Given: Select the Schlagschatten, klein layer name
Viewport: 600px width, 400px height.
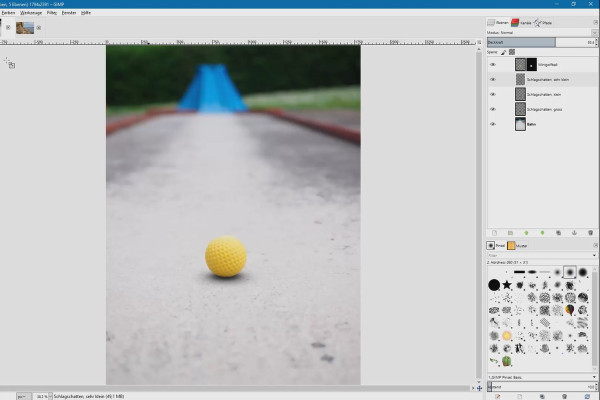Looking at the screenshot, I should (x=544, y=95).
